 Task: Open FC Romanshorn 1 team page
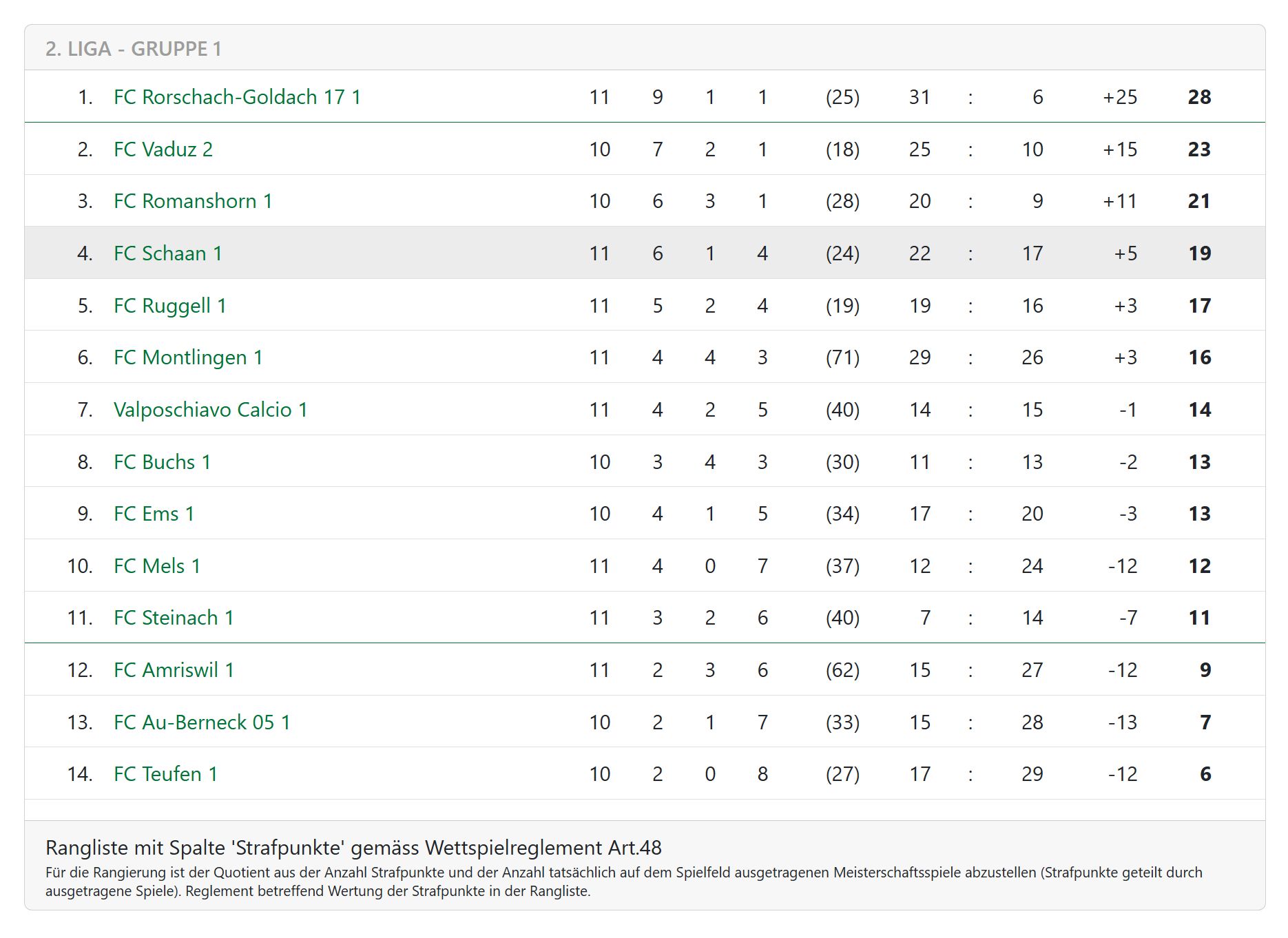pyautogui.click(x=193, y=201)
